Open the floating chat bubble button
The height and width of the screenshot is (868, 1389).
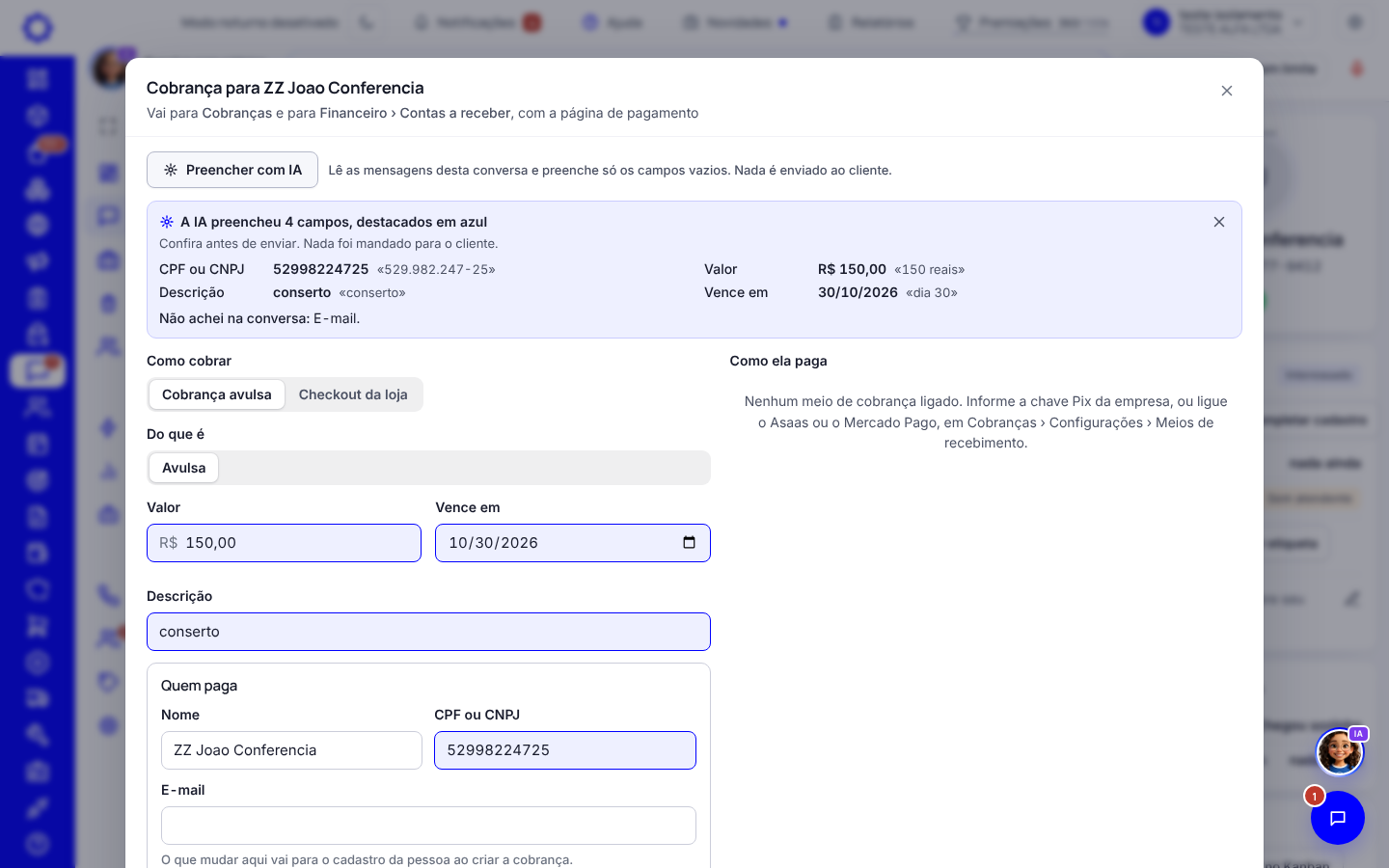point(1338,818)
